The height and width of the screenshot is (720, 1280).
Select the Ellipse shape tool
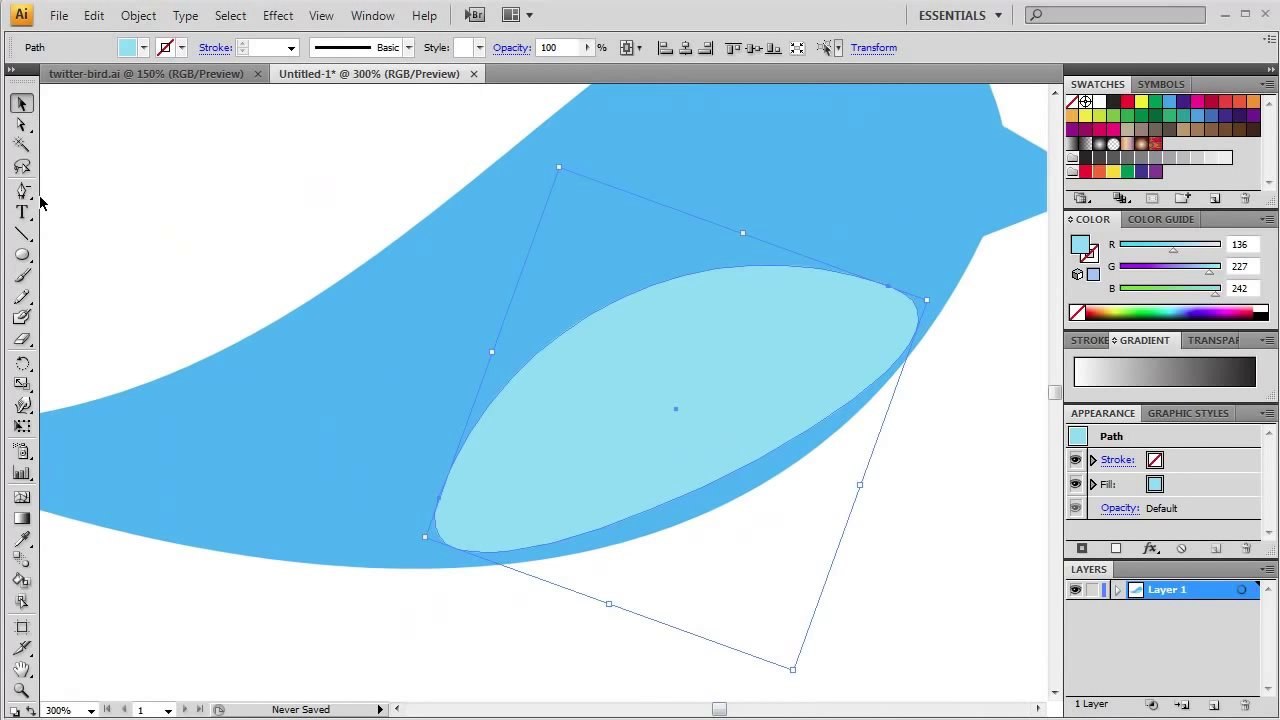pos(22,255)
